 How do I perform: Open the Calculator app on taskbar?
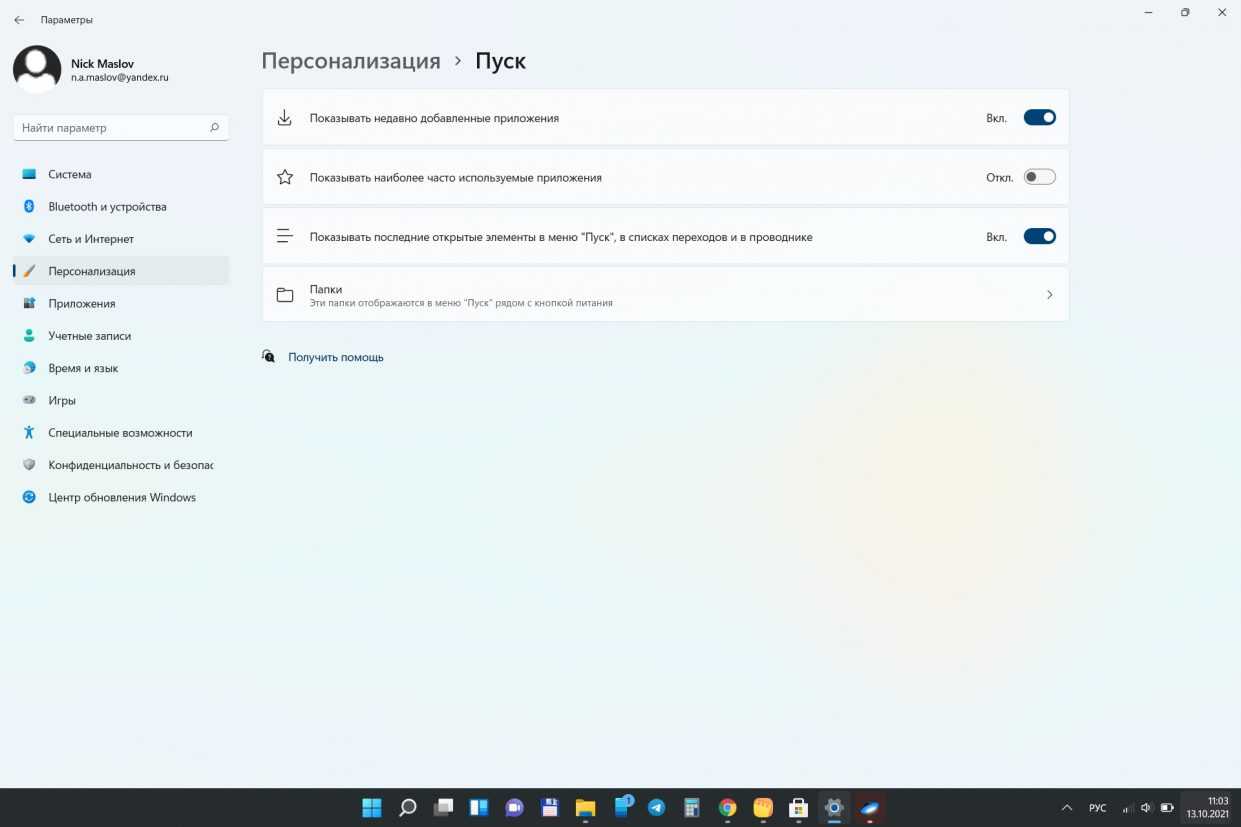pyautogui.click(x=691, y=808)
